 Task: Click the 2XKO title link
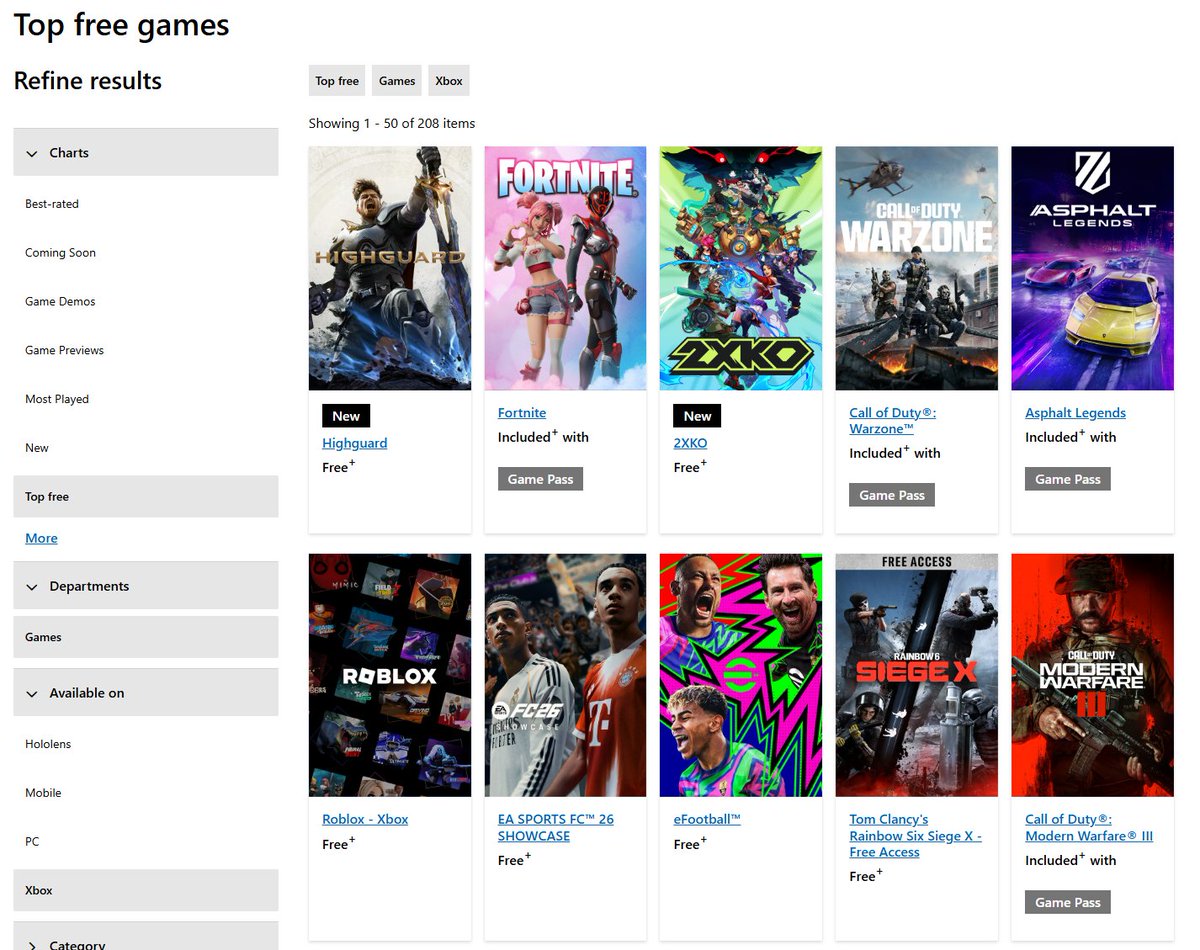point(690,443)
